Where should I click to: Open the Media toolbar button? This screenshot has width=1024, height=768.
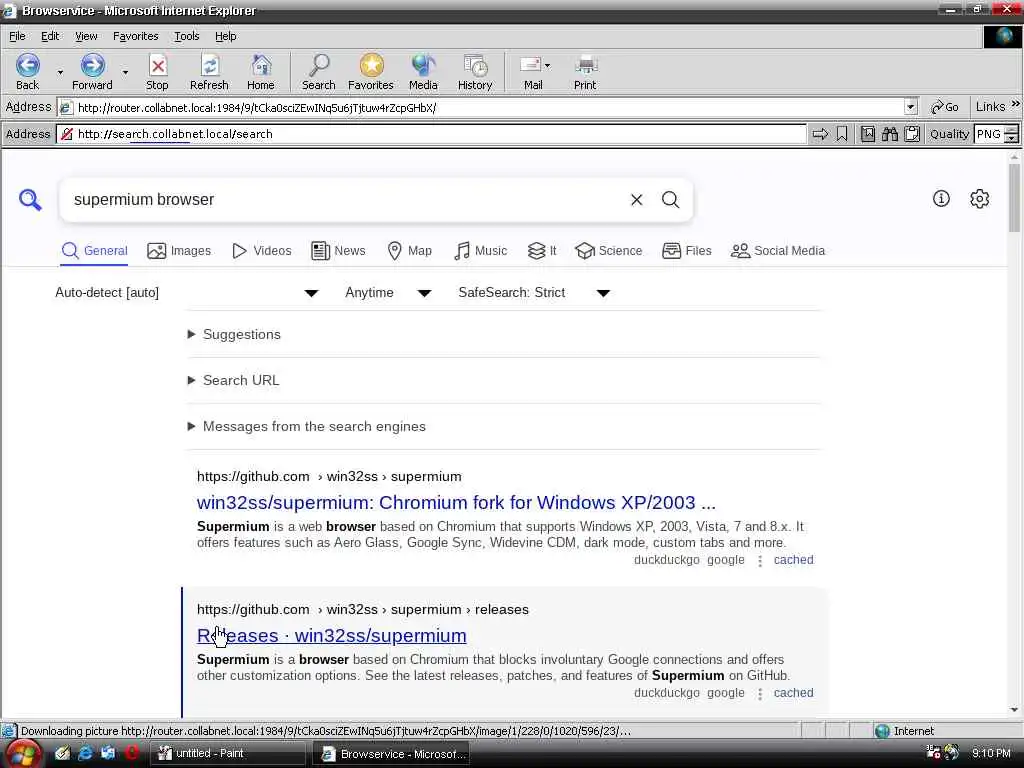point(423,72)
